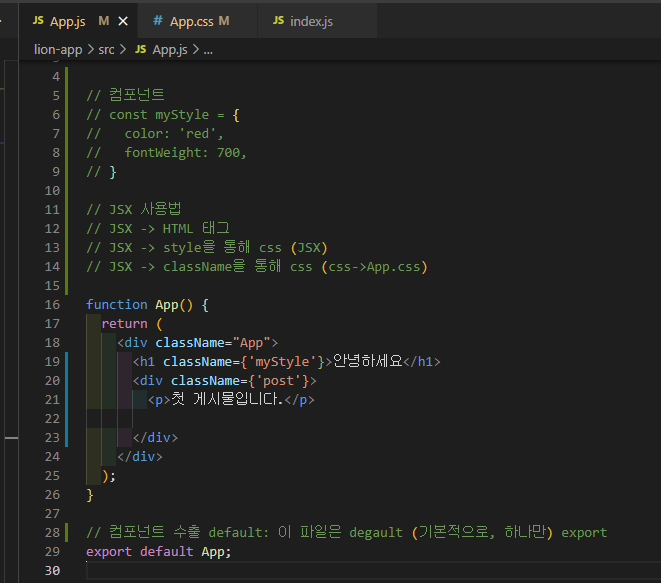The height and width of the screenshot is (583, 661).
Task: Place cursor on 'function App()' line
Action: (x=147, y=305)
